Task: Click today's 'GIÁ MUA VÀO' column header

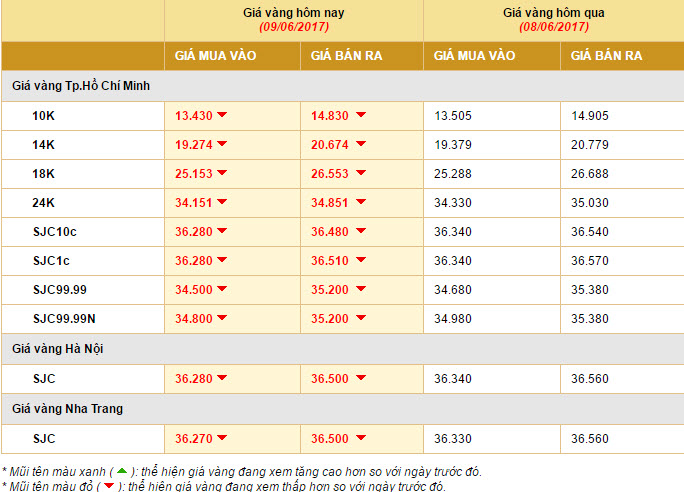Action: point(215,55)
